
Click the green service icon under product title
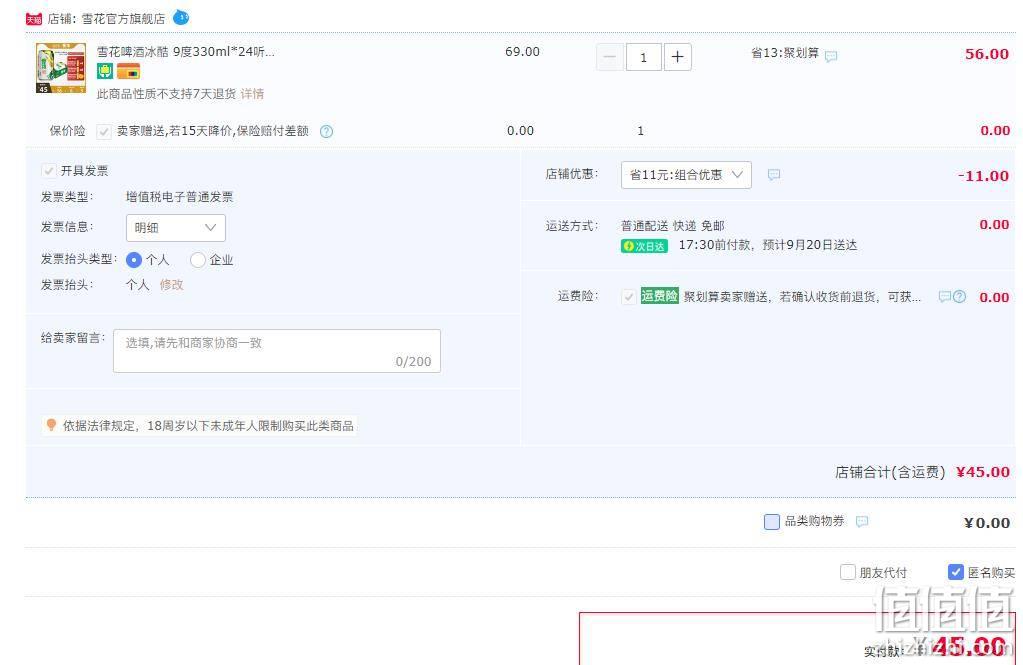point(105,71)
